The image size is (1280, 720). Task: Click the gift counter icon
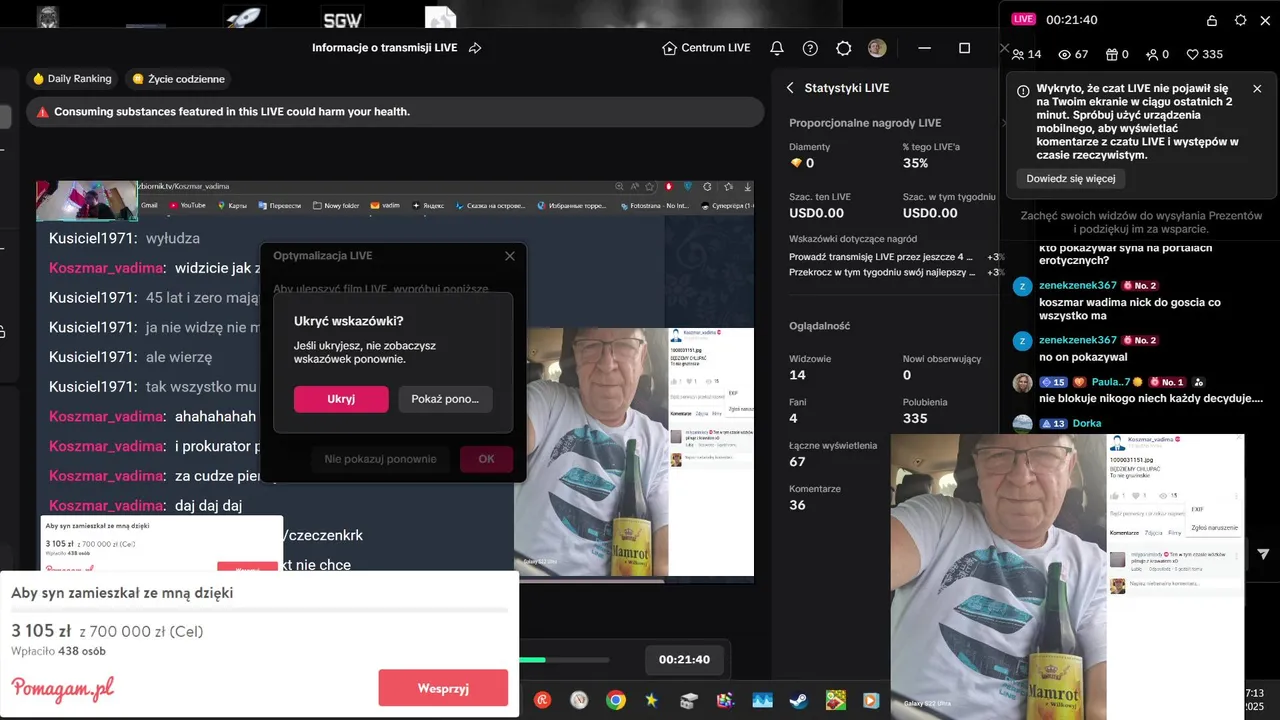point(1116,55)
